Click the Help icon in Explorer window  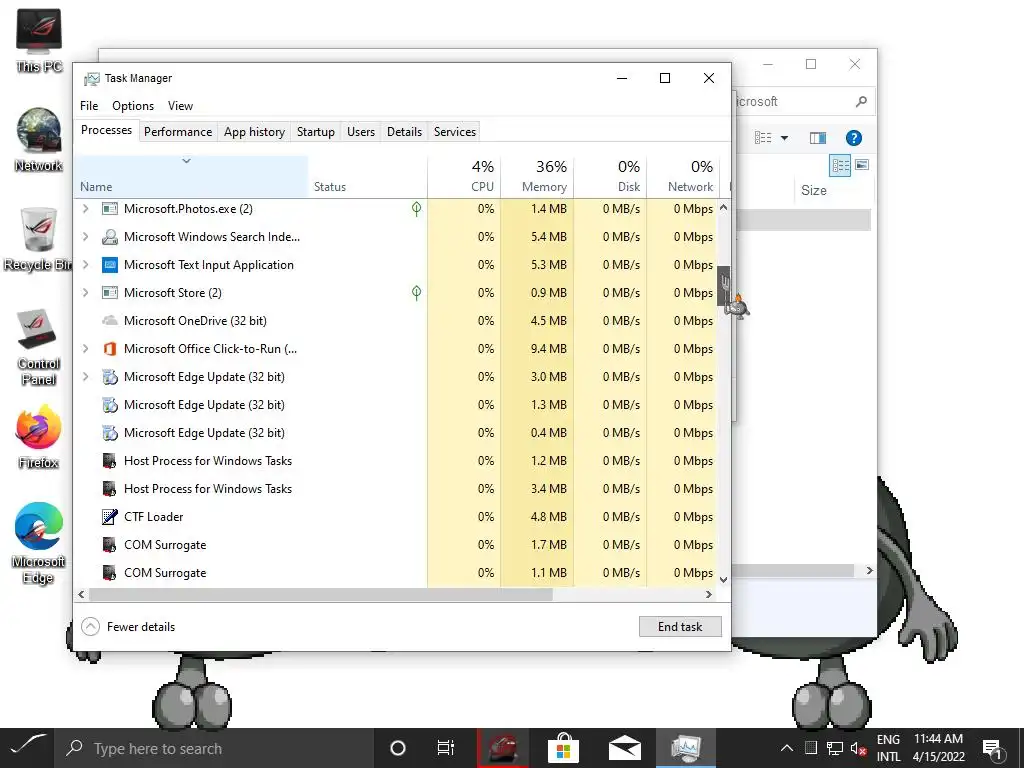click(x=853, y=138)
